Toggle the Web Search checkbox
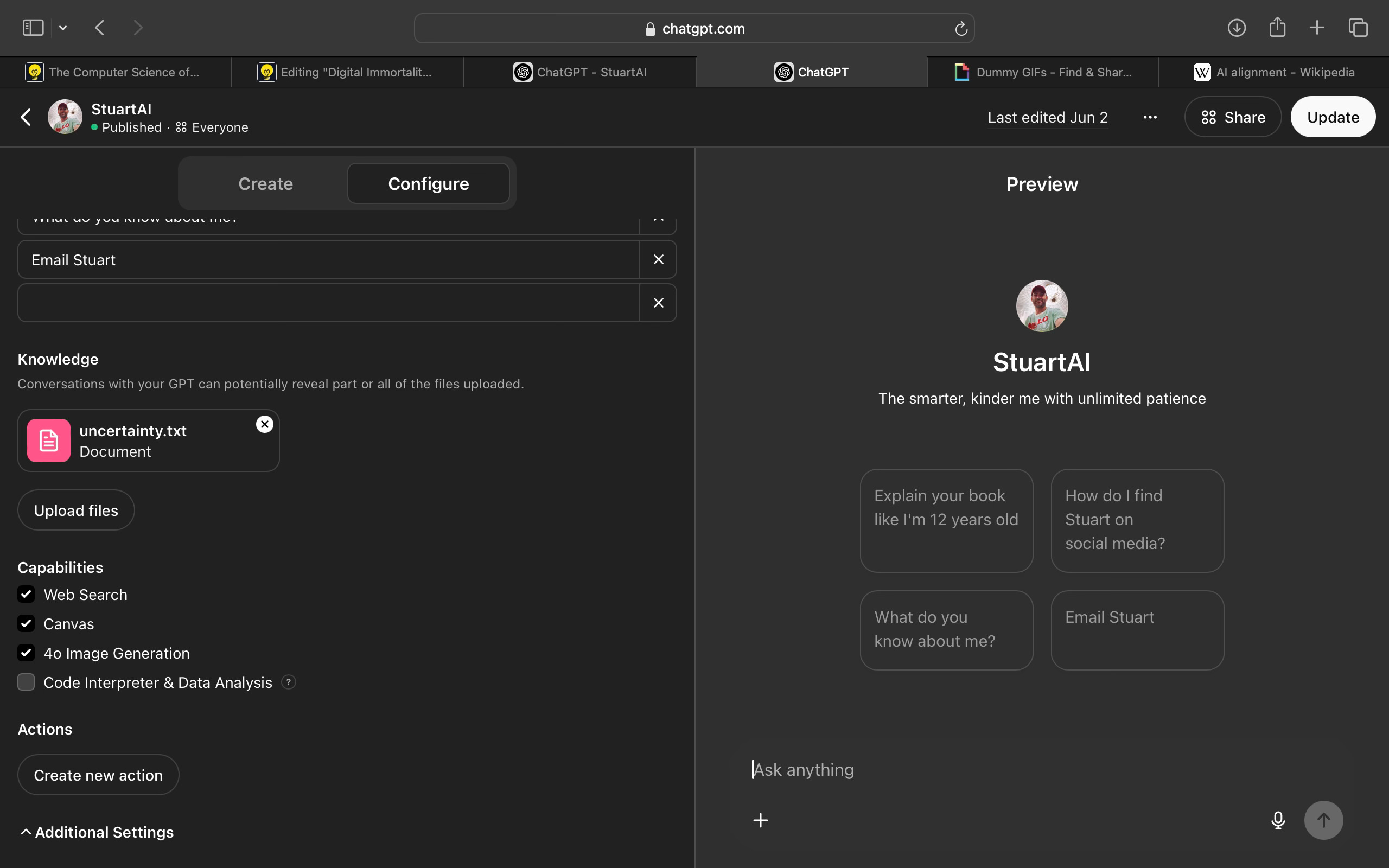1389x868 pixels. click(26, 594)
